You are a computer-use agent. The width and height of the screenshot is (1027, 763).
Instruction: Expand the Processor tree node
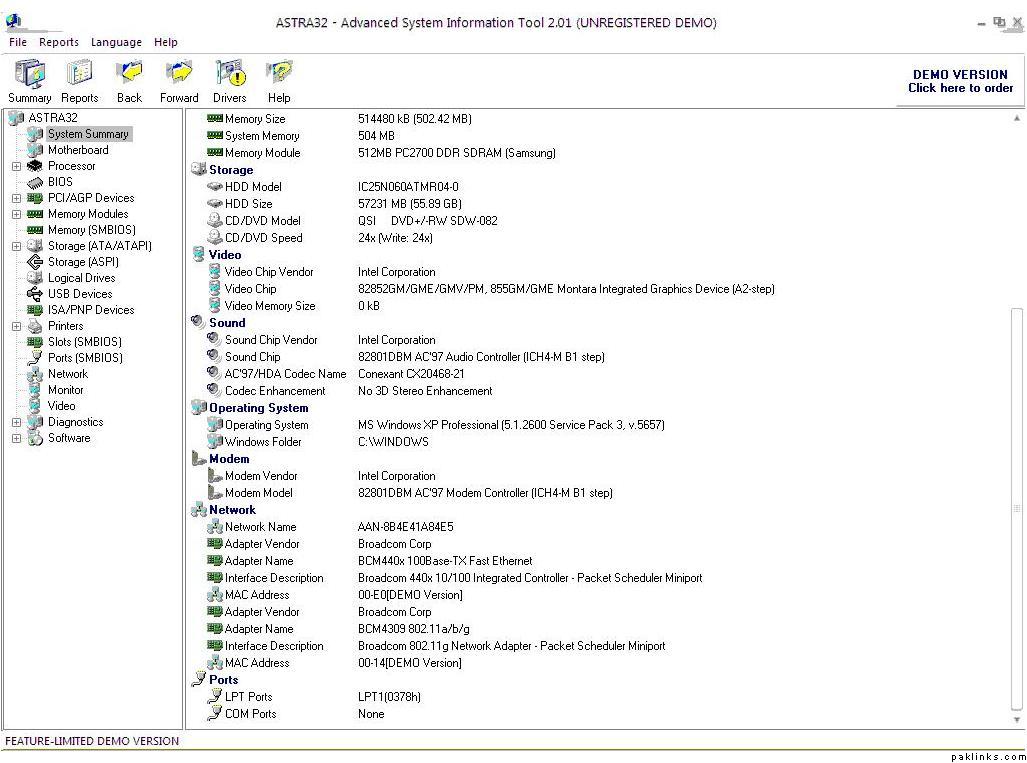pos(16,166)
